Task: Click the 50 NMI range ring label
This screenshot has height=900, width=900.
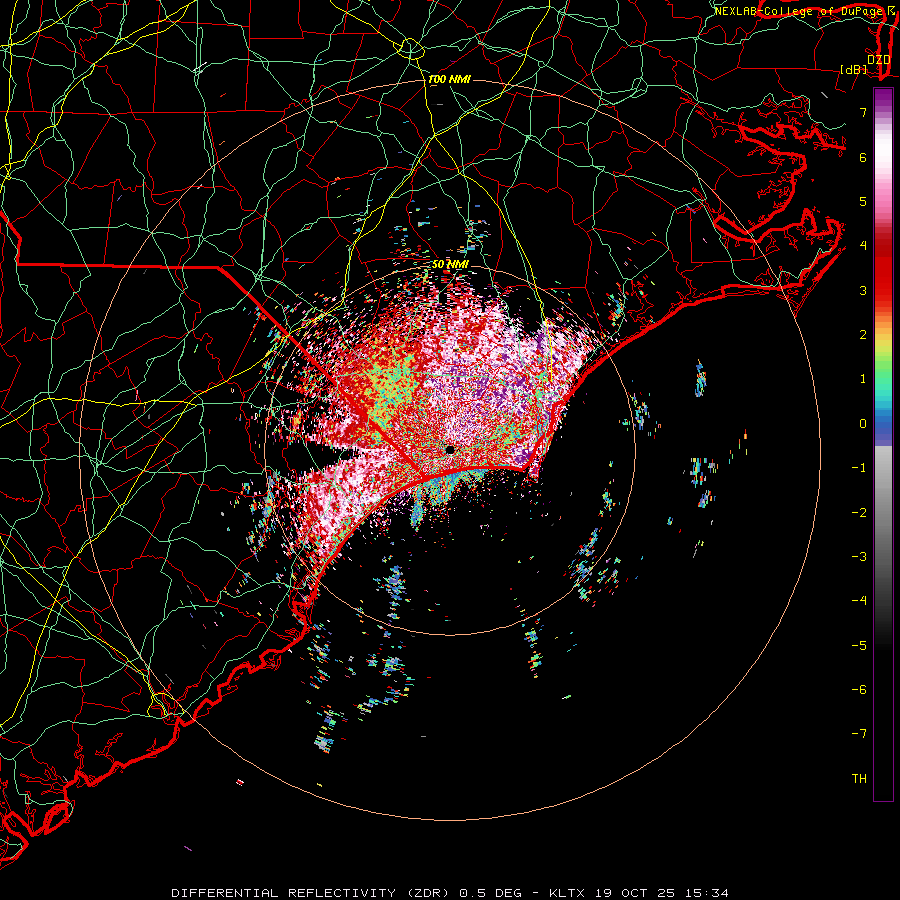Action: 451,264
